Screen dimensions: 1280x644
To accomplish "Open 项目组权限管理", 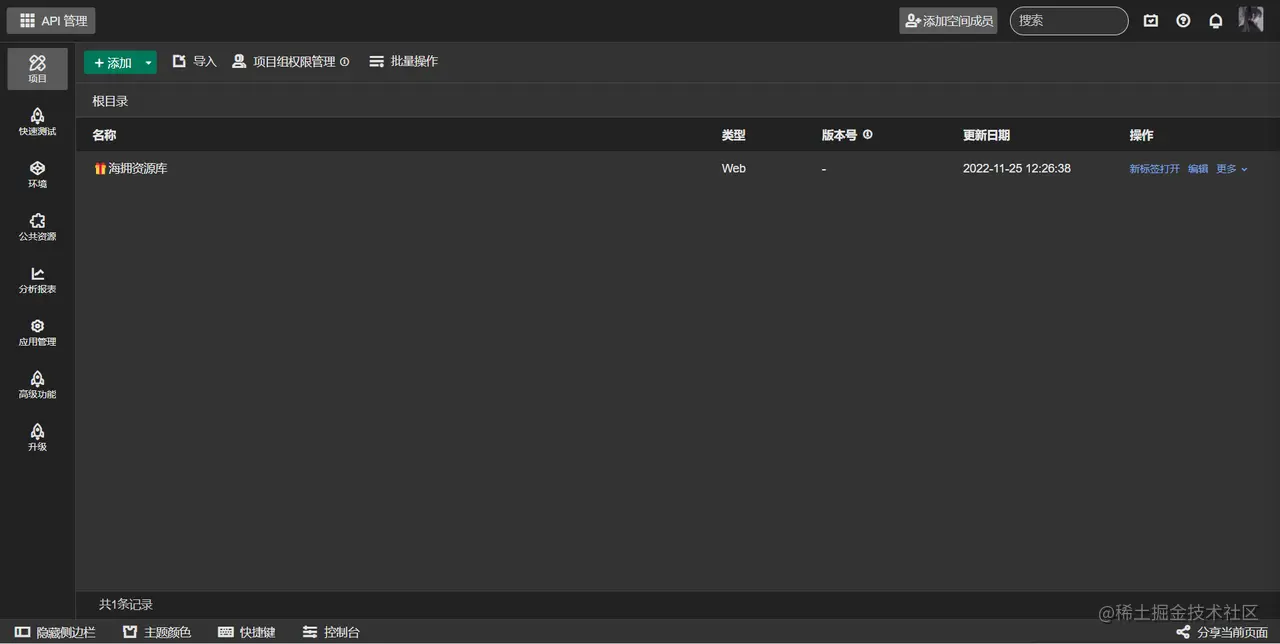I will (283, 61).
